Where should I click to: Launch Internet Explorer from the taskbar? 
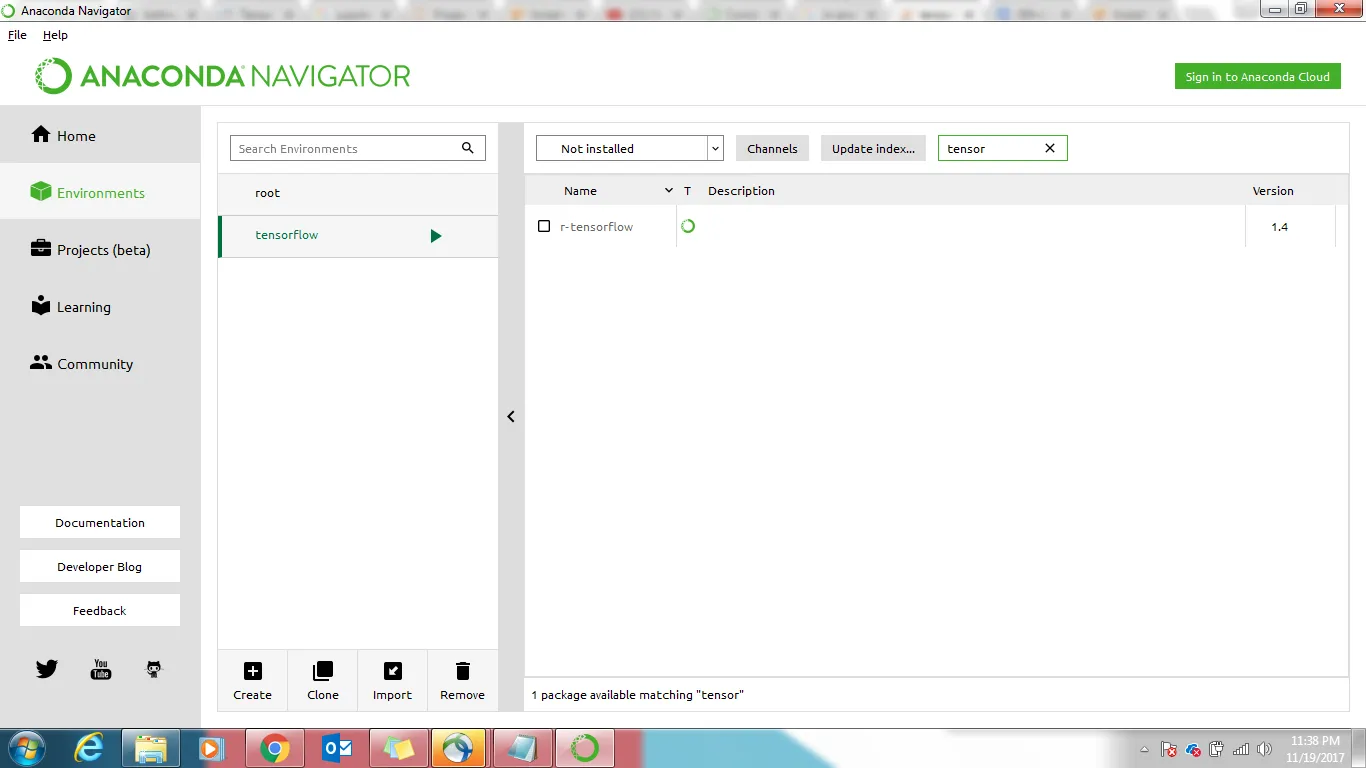point(90,748)
